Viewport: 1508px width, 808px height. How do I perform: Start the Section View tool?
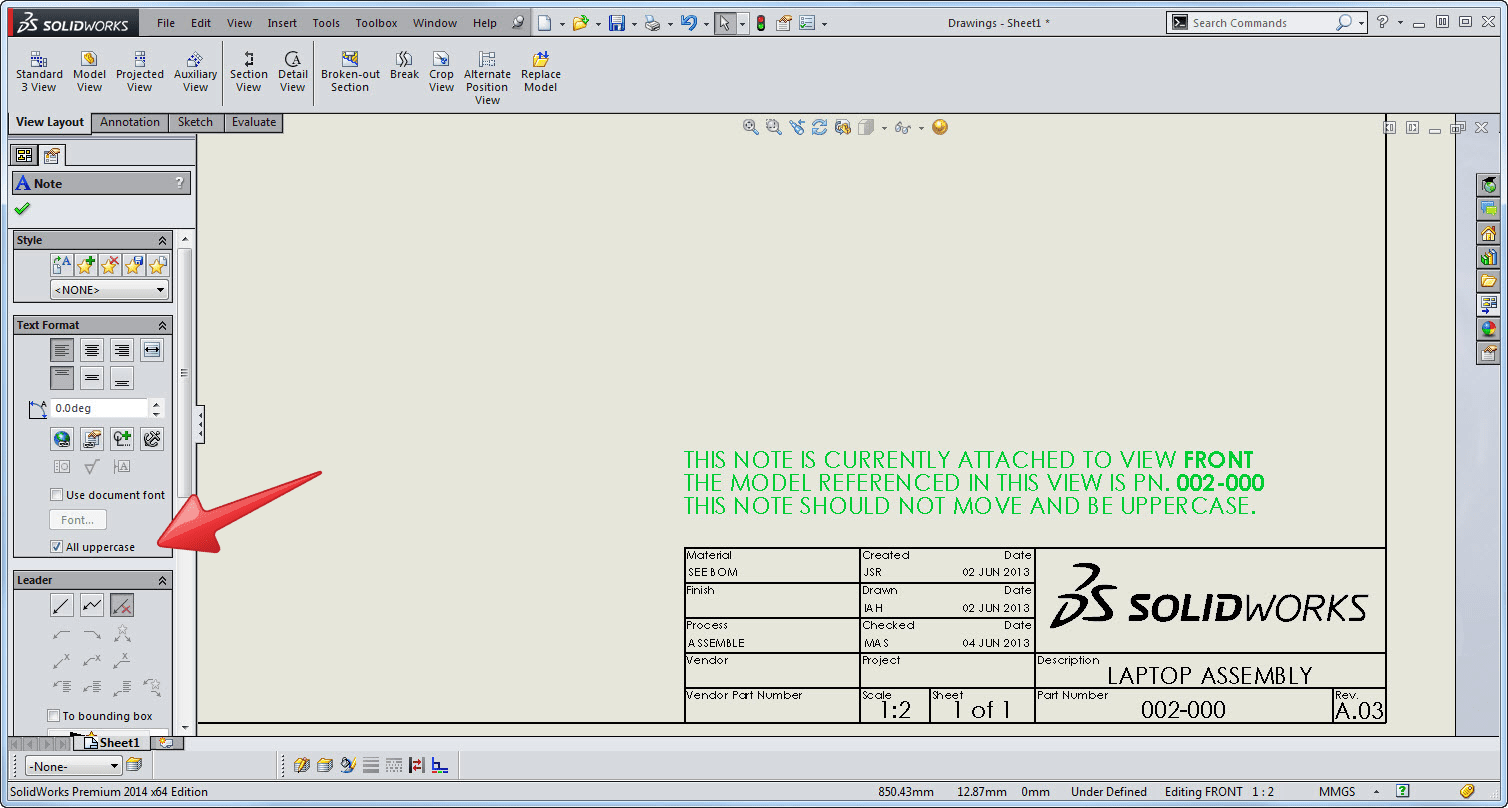click(x=248, y=72)
